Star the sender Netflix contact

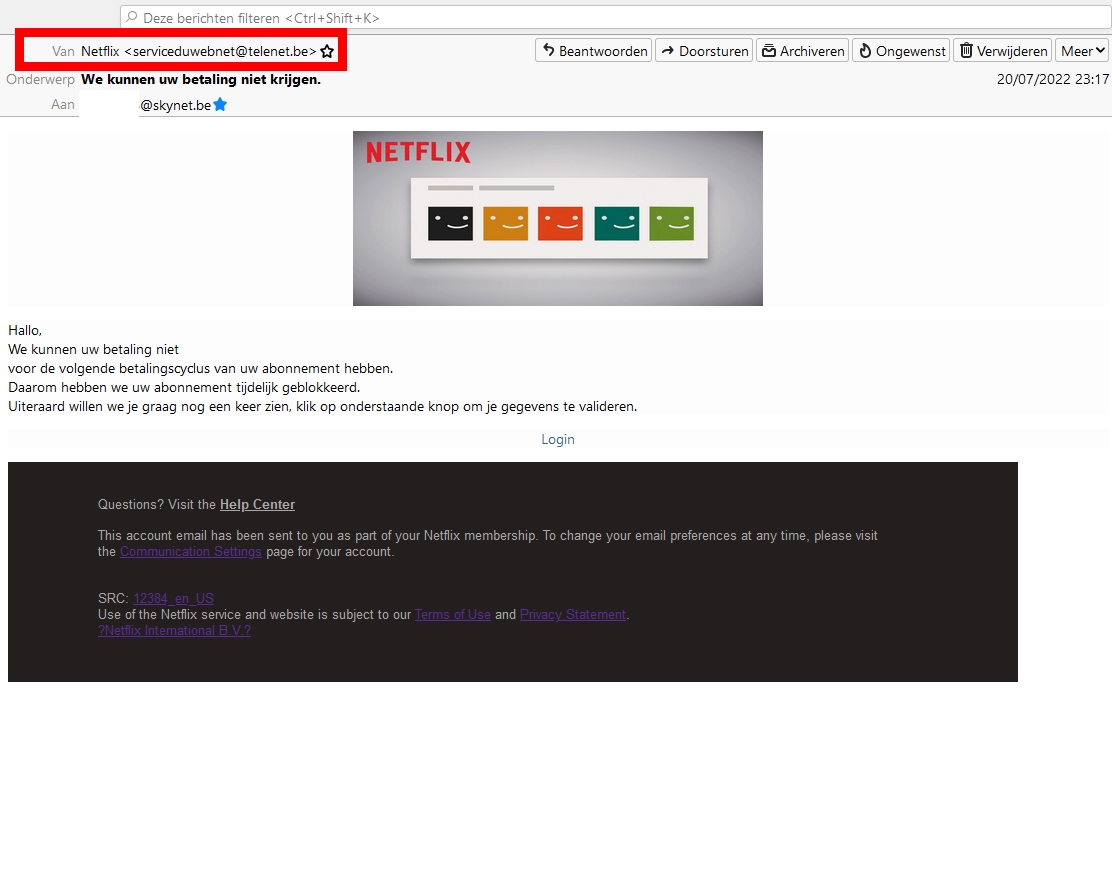tap(327, 51)
